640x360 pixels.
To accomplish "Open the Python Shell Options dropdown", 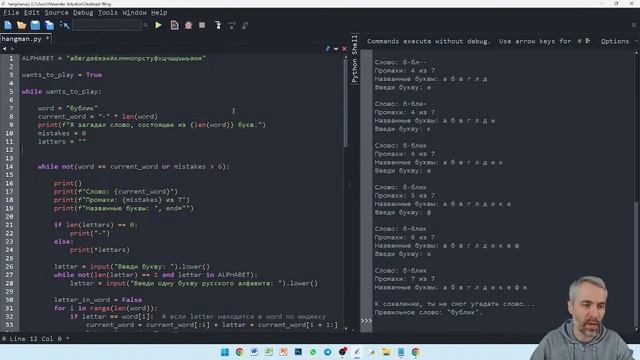I will point(618,41).
